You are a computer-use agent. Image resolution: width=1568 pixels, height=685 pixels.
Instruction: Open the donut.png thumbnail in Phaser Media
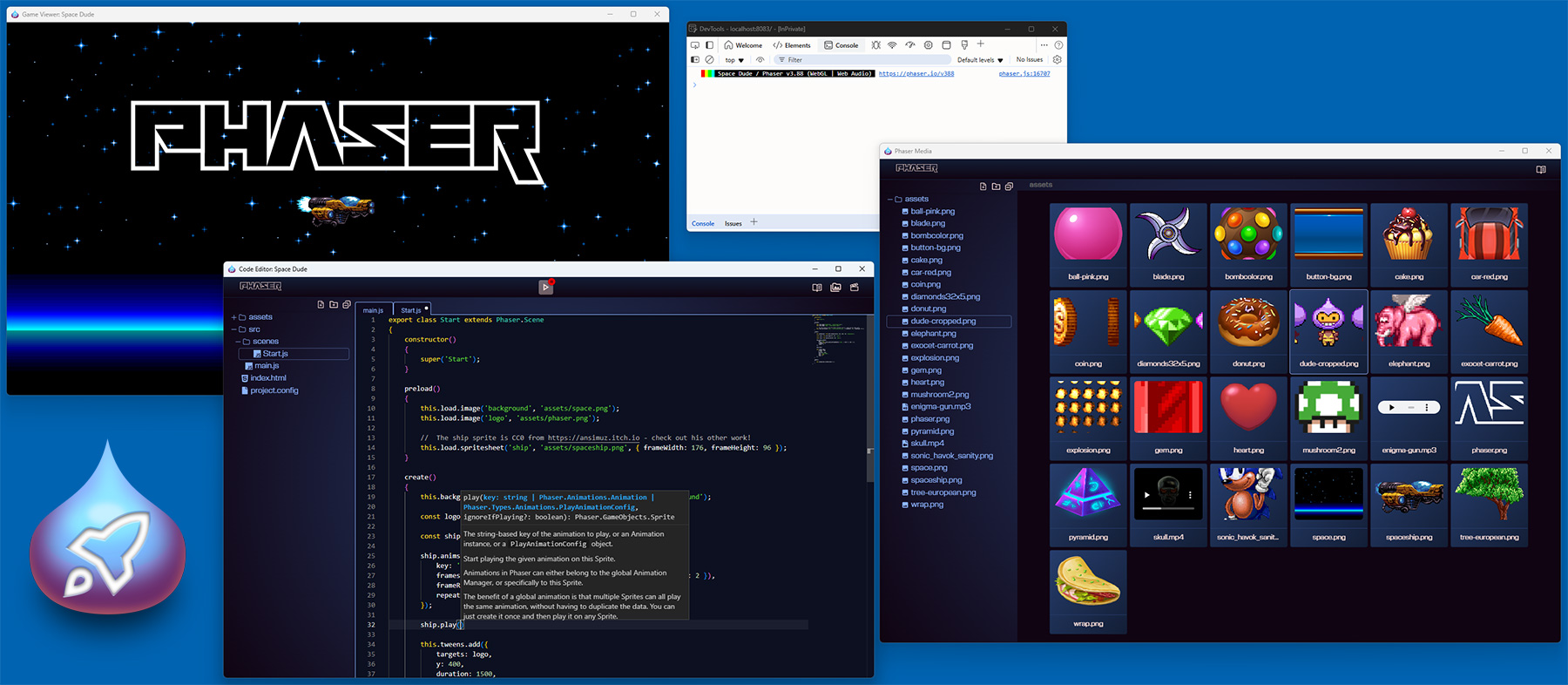(1248, 331)
